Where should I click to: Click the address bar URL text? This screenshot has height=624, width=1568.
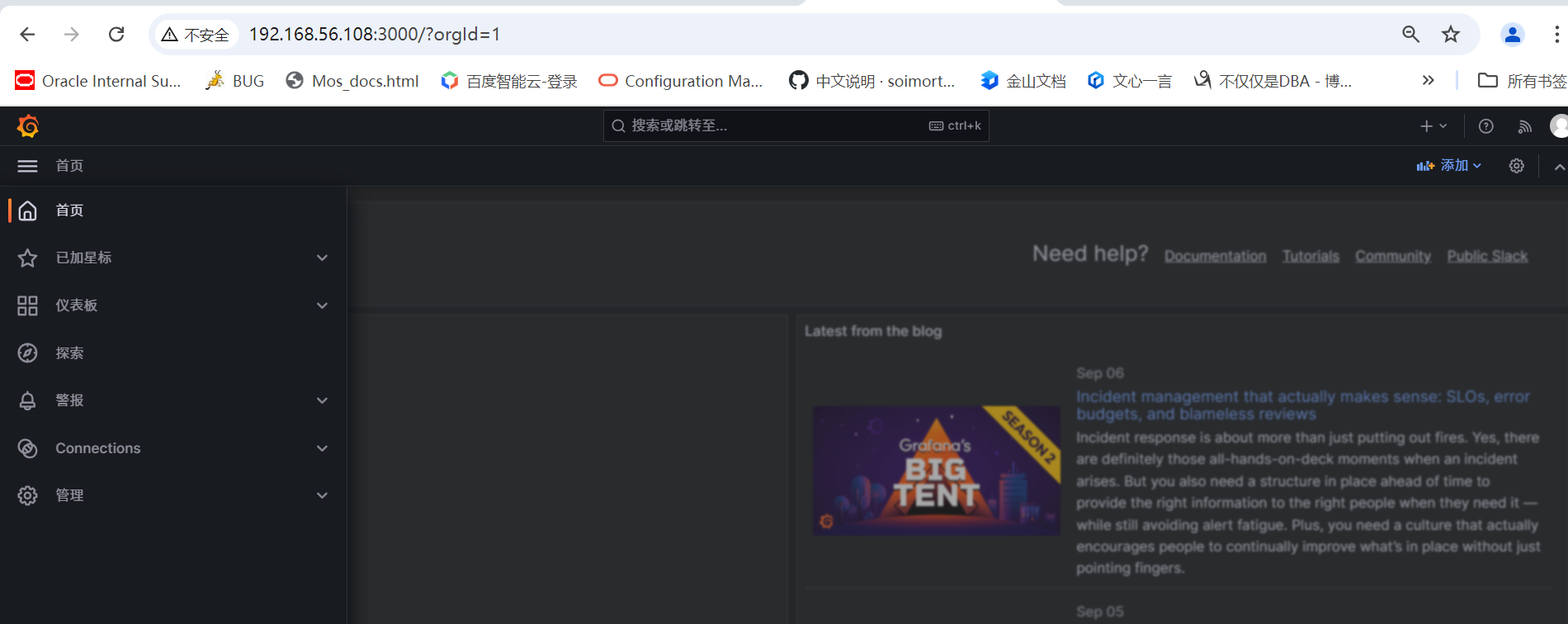point(375,34)
